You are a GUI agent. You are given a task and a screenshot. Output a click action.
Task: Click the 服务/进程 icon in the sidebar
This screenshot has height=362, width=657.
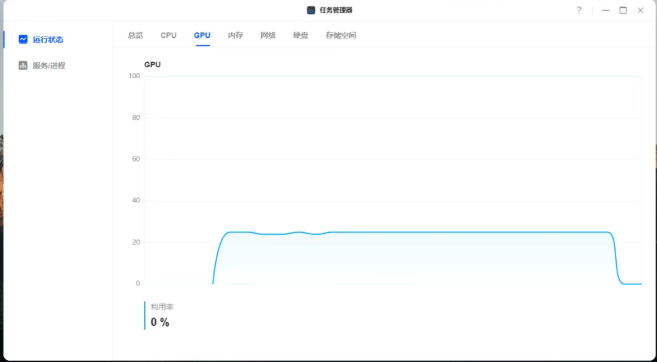pos(23,65)
